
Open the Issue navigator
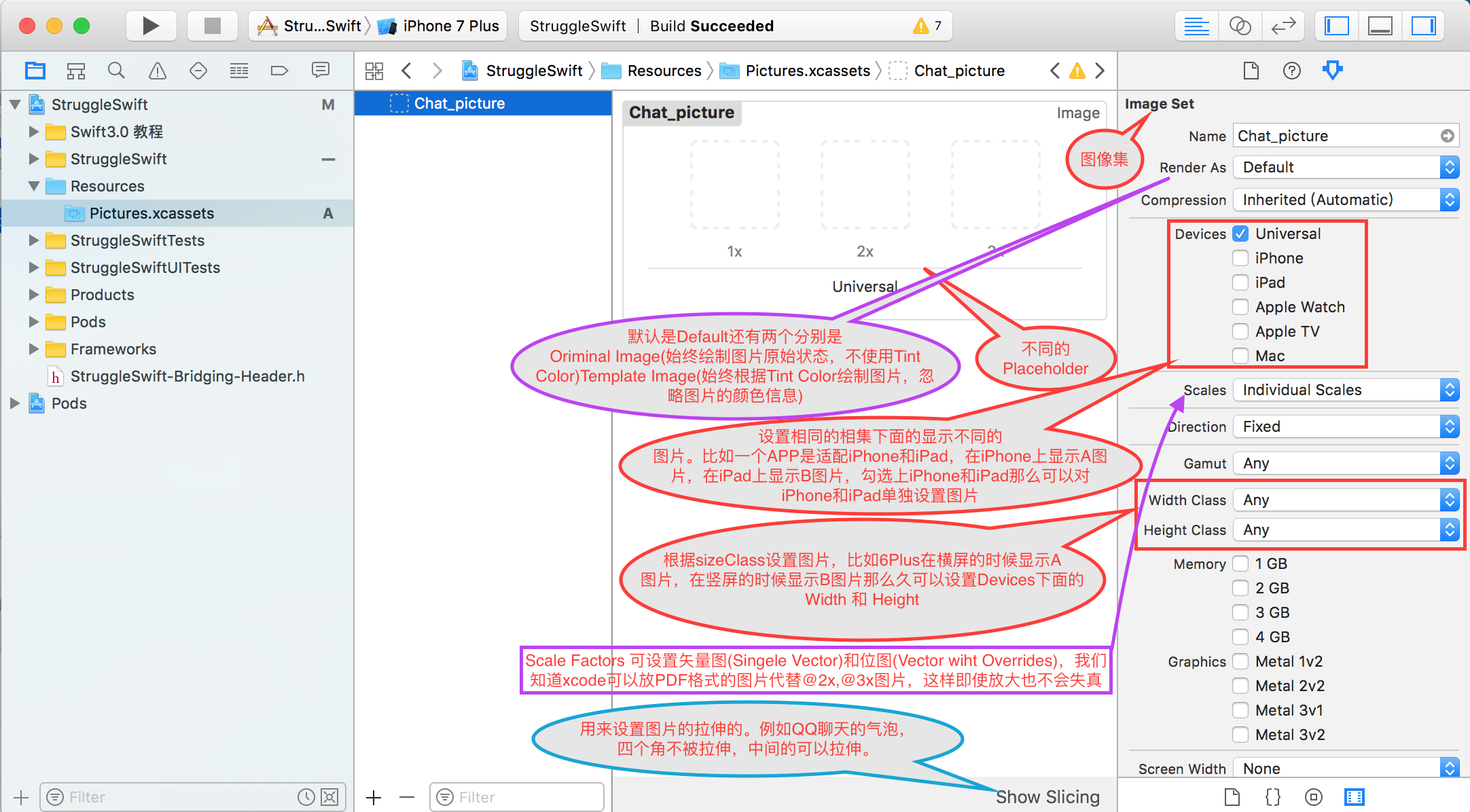158,71
